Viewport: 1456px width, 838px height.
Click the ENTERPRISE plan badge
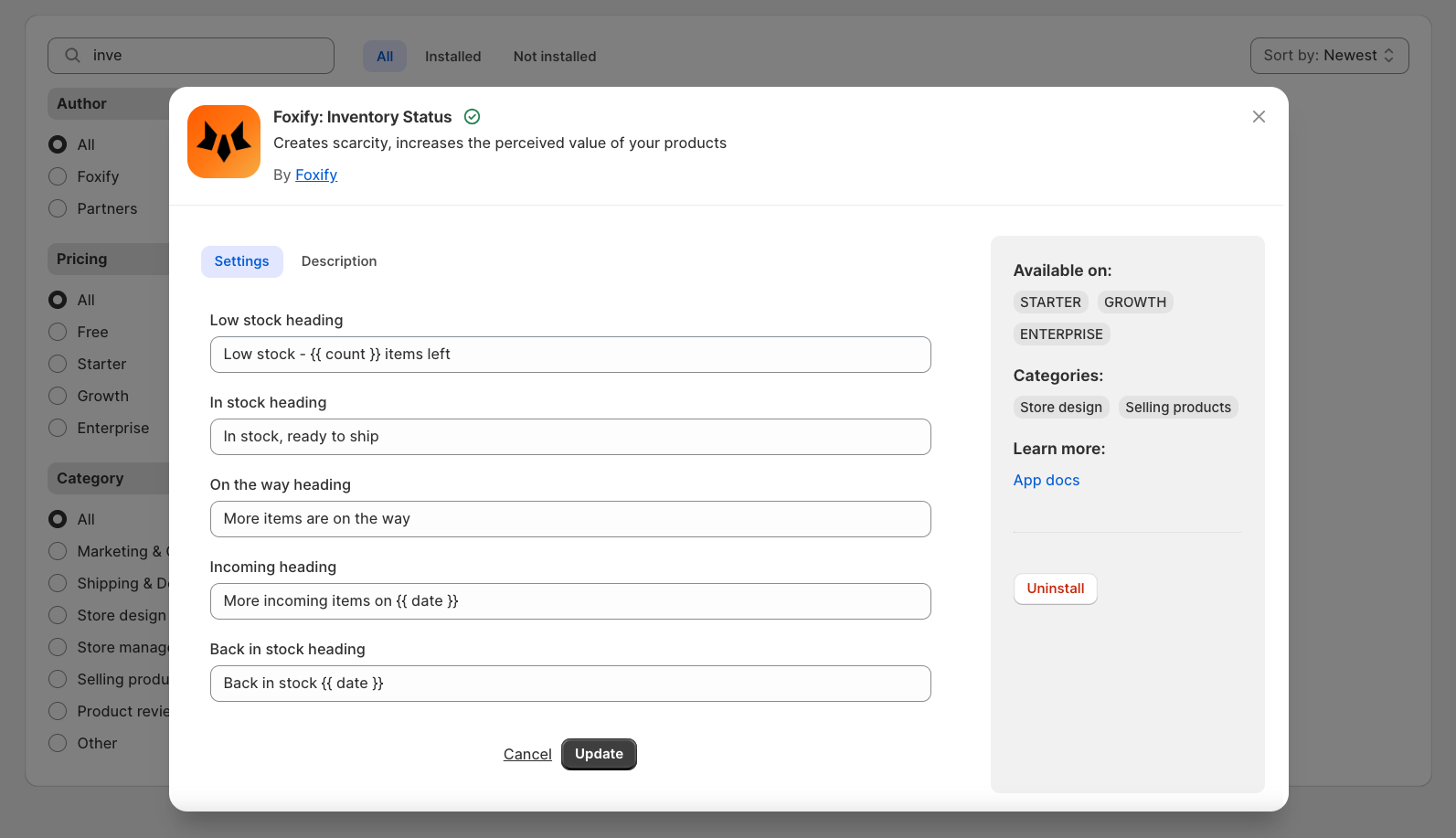pos(1061,334)
